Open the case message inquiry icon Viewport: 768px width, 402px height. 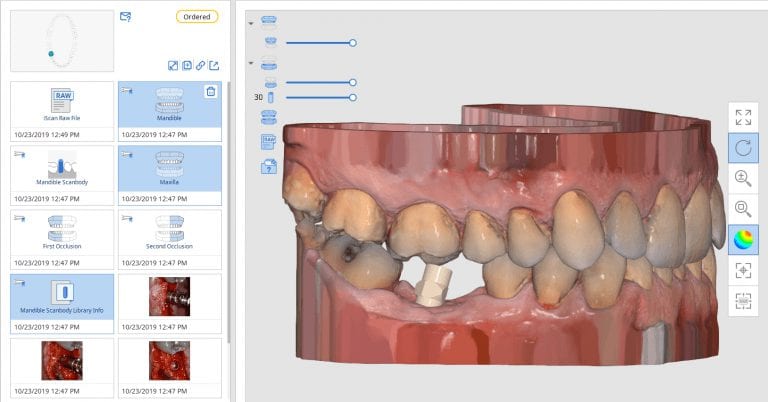(125, 17)
